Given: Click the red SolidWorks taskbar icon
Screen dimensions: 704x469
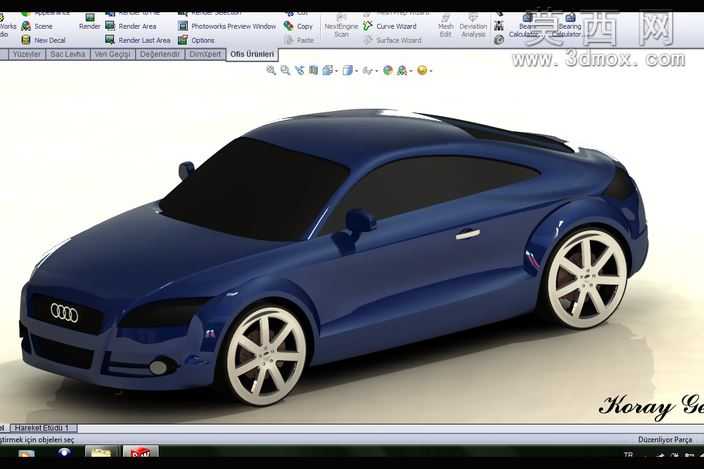Looking at the screenshot, I should [x=141, y=452].
